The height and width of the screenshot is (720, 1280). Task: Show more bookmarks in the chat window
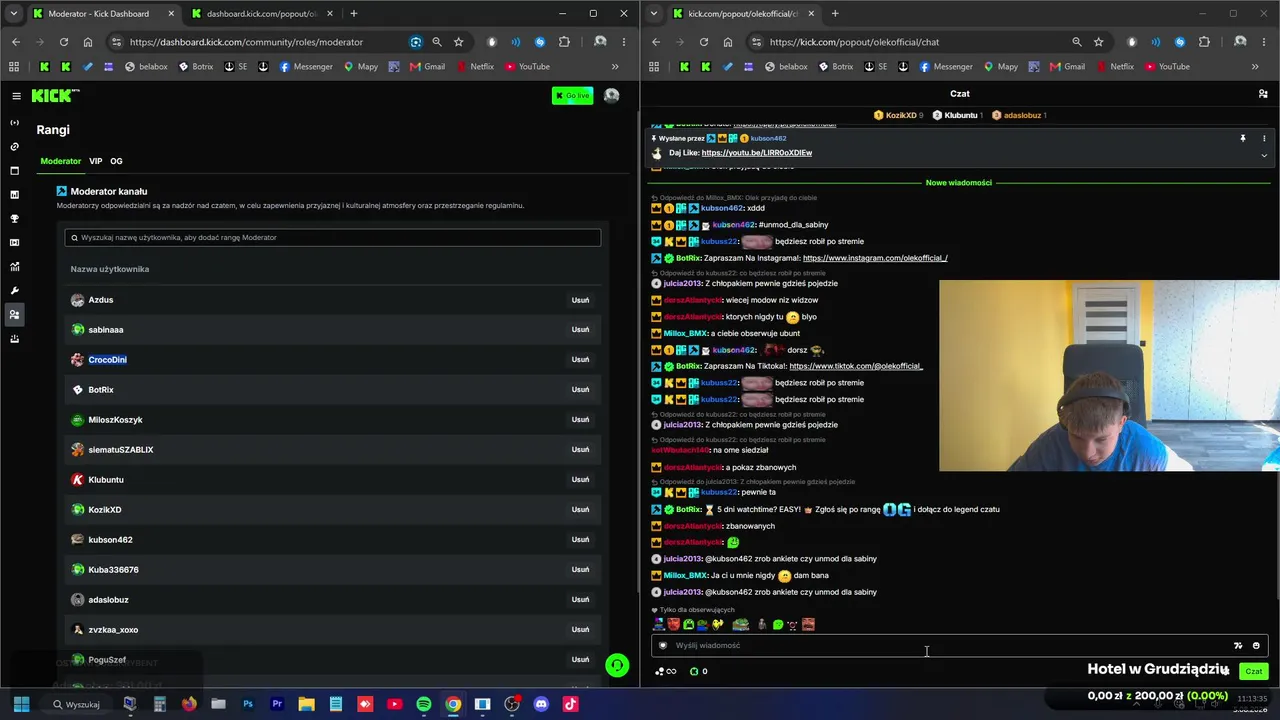coord(1255,67)
